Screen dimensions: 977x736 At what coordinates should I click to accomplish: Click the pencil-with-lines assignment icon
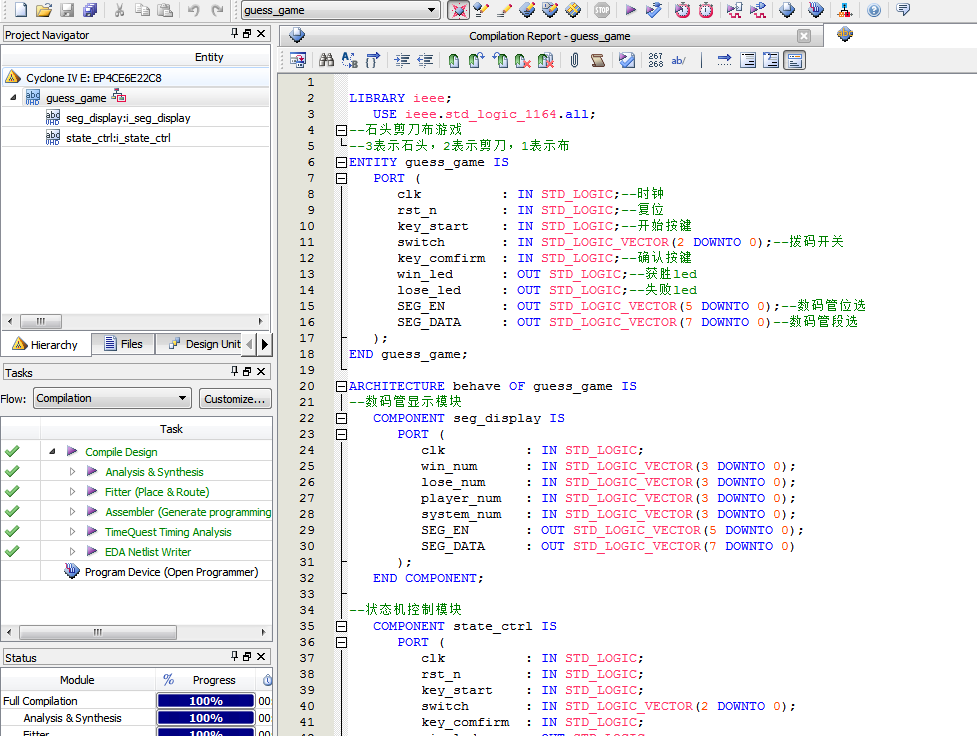coord(503,9)
